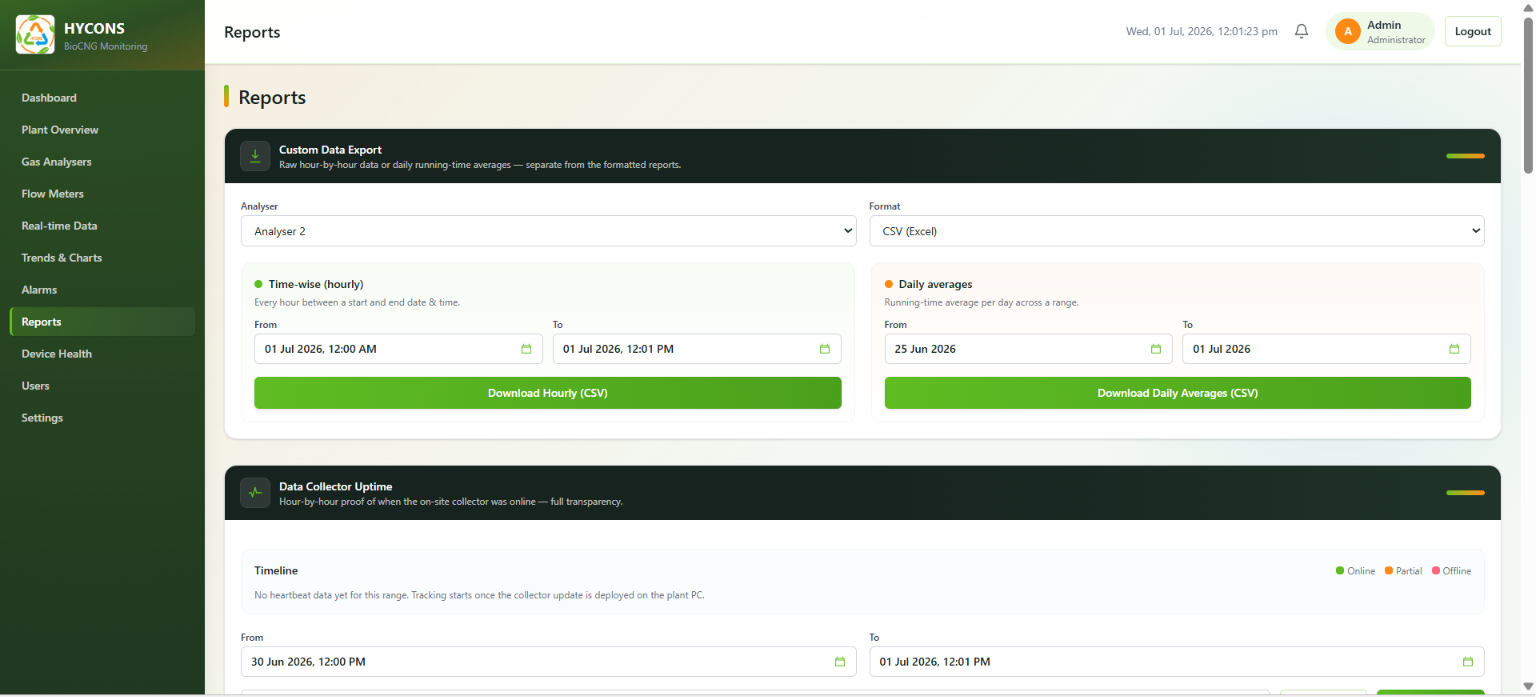Click the date and time in the header

[1202, 31]
